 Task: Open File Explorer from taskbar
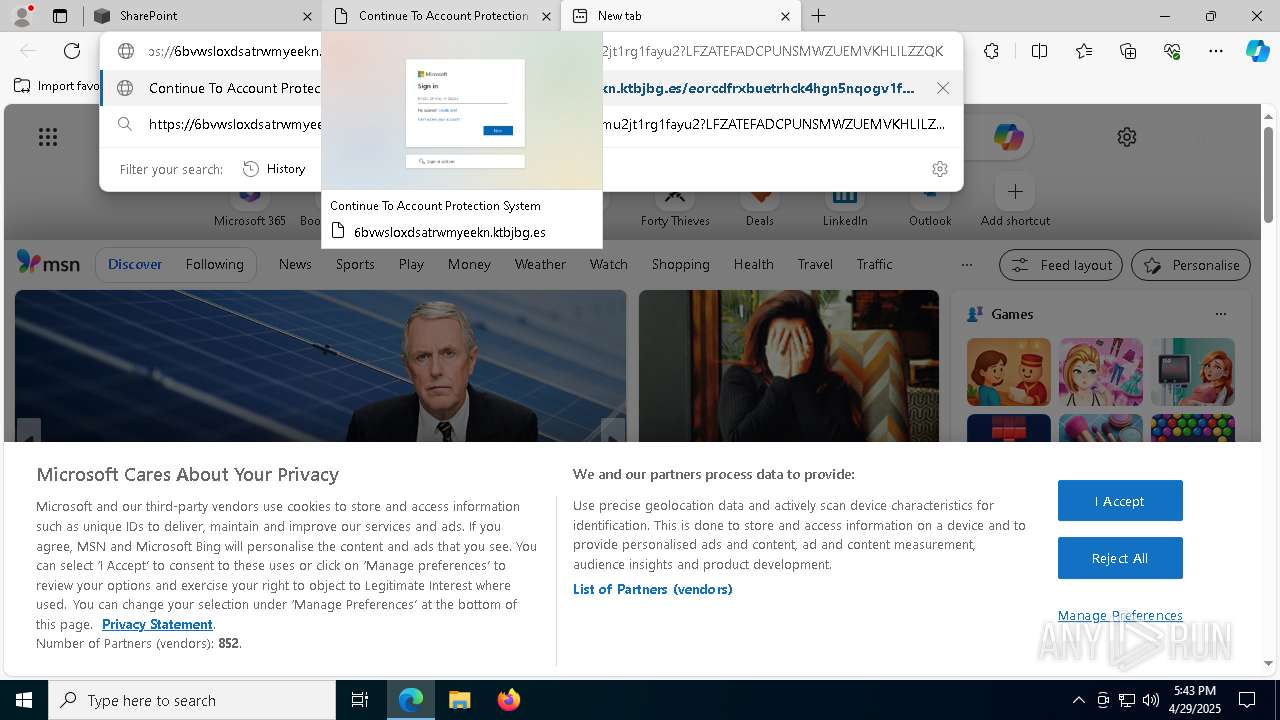click(x=459, y=700)
